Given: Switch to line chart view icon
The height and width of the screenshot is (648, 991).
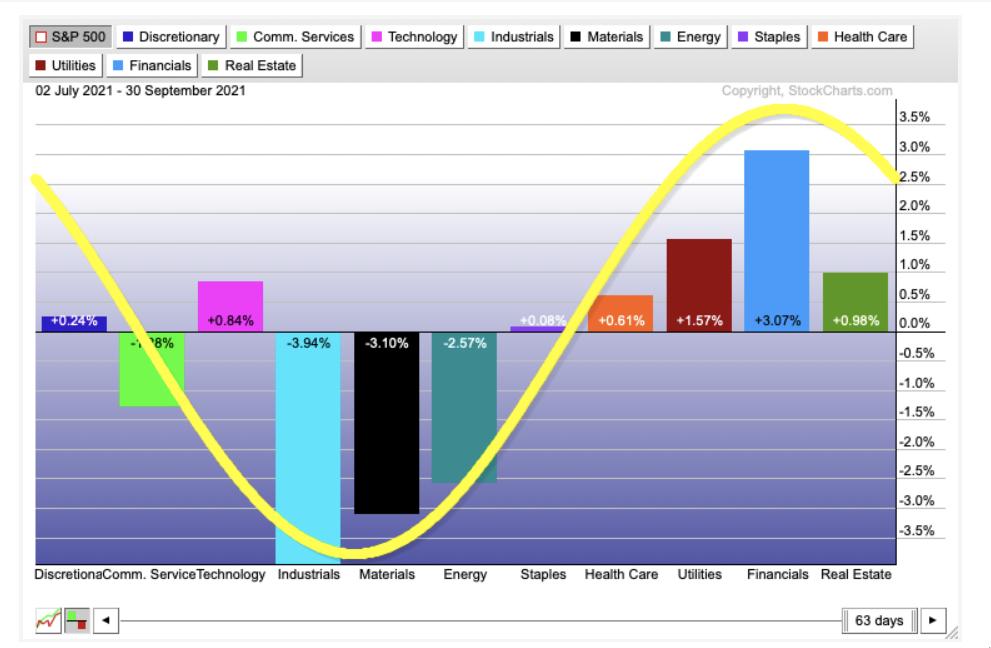Looking at the screenshot, I should [x=47, y=621].
